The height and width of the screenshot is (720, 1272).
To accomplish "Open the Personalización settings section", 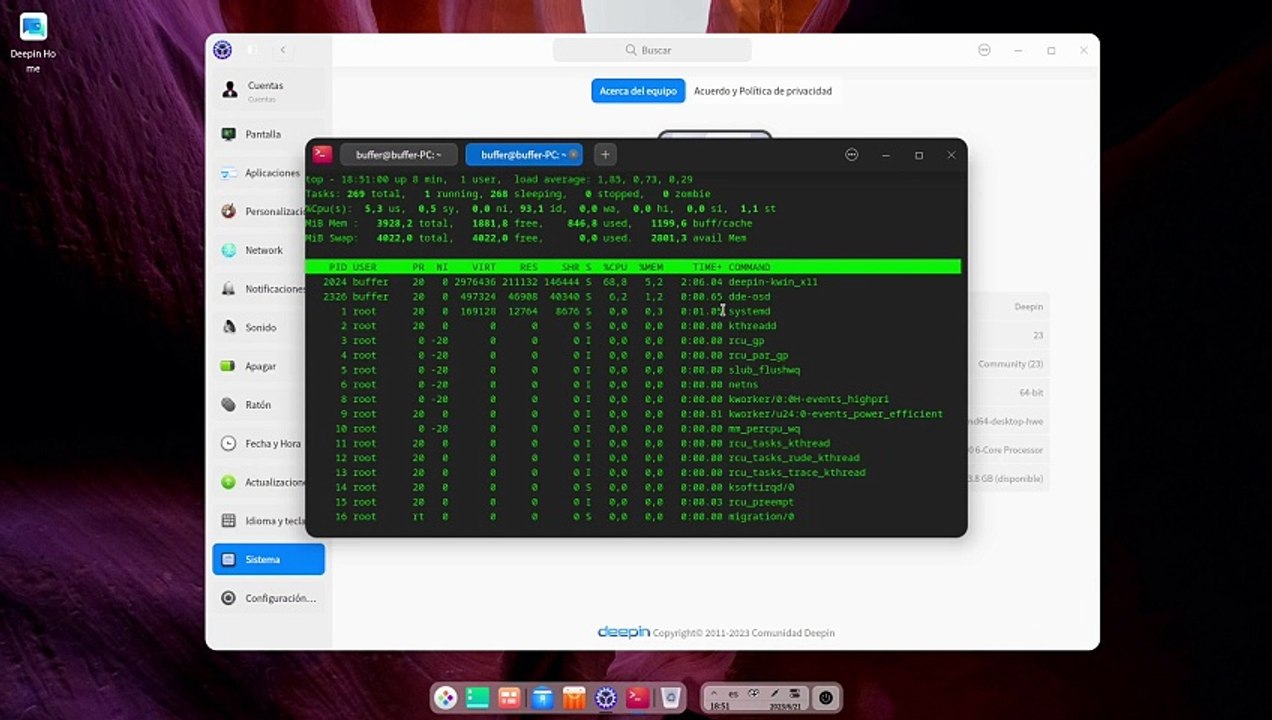I will (x=268, y=211).
